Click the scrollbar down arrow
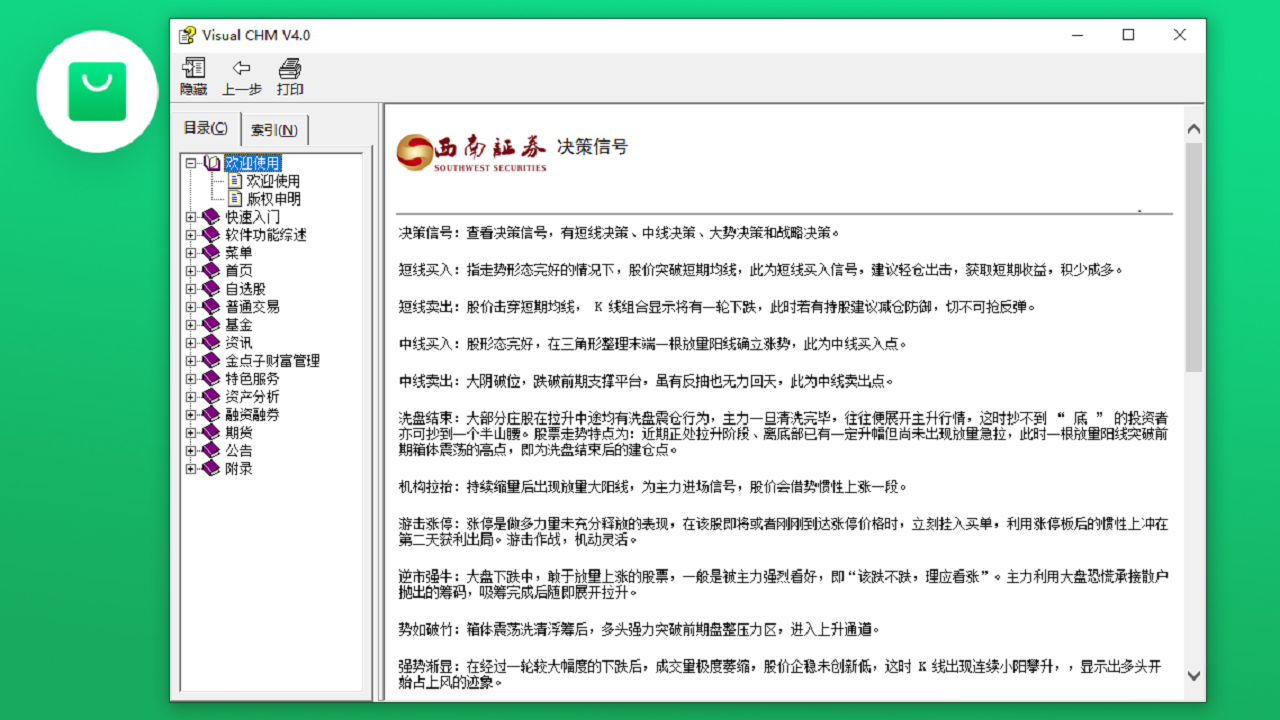 tap(1193, 675)
